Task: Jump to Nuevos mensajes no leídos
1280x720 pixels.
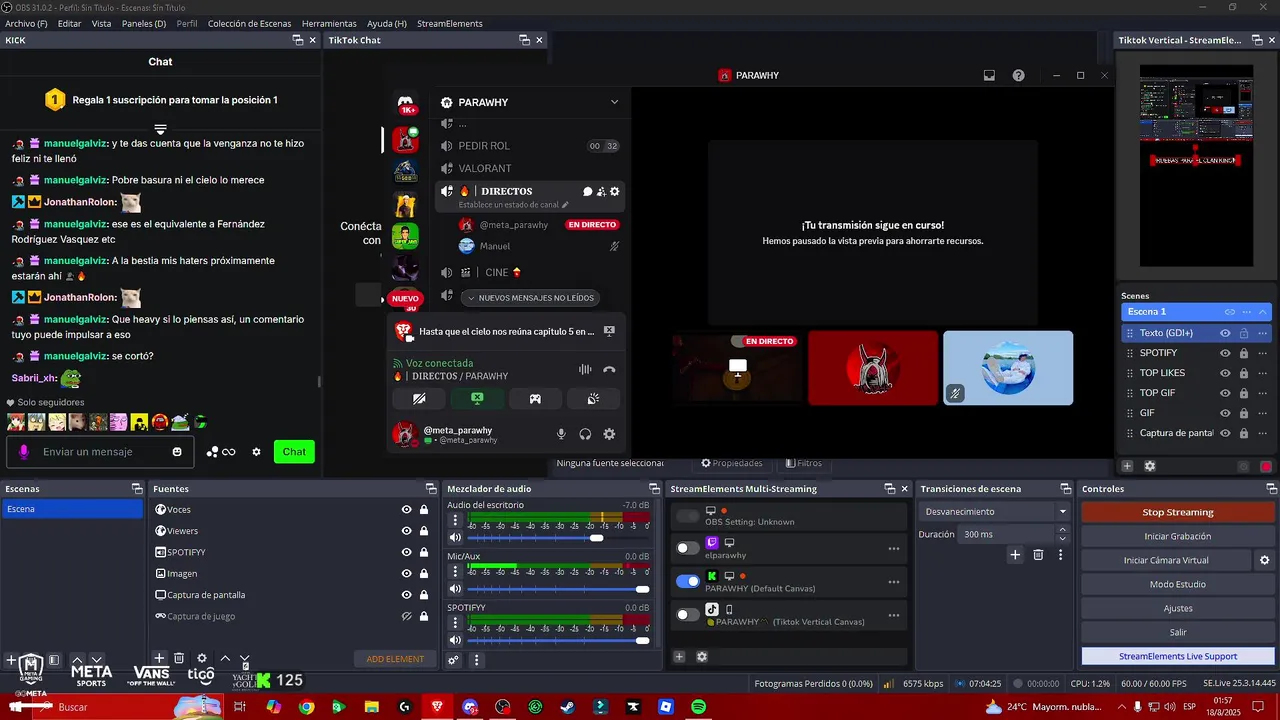Action: (x=532, y=297)
